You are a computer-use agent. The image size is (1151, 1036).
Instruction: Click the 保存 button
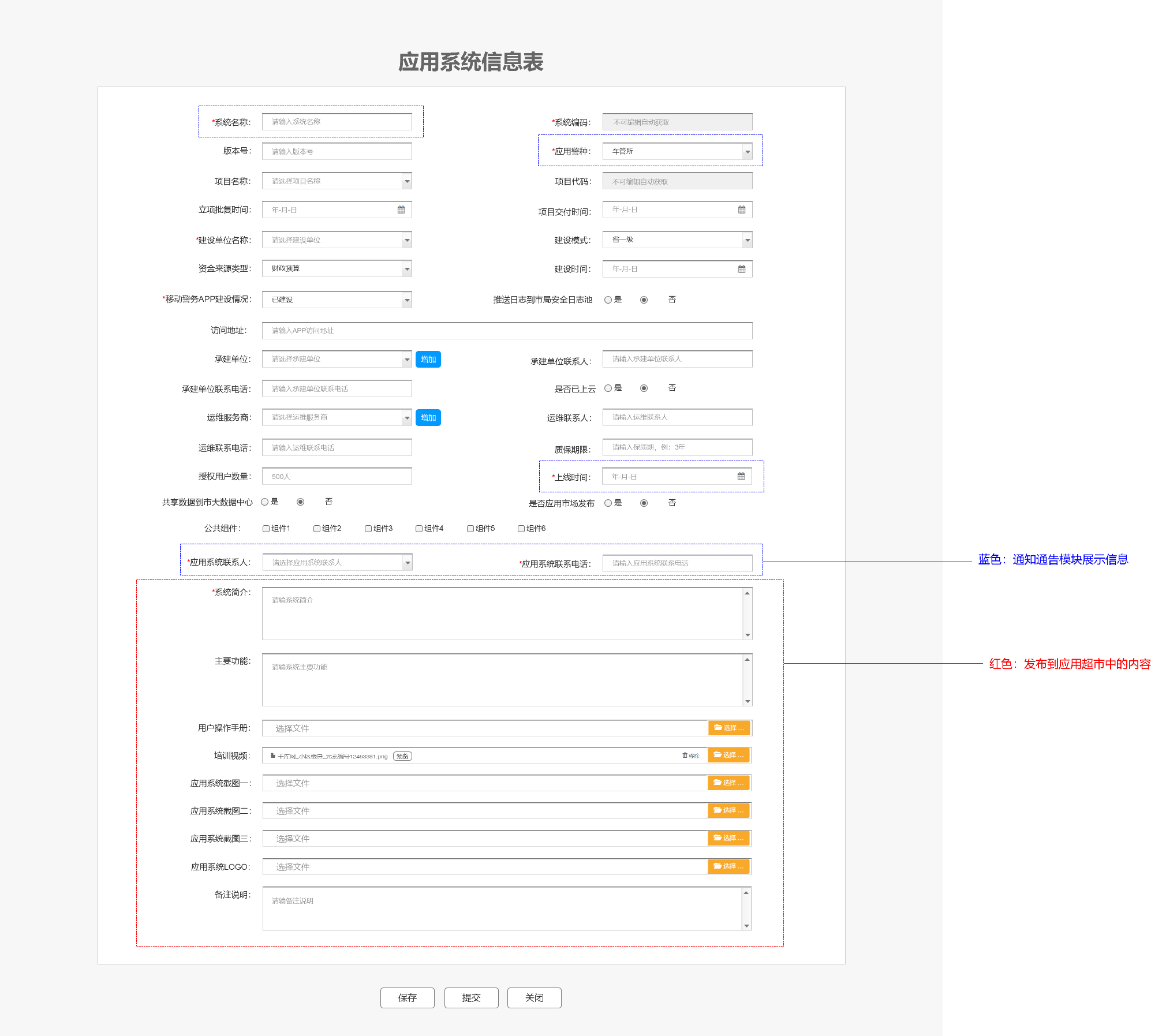click(408, 998)
